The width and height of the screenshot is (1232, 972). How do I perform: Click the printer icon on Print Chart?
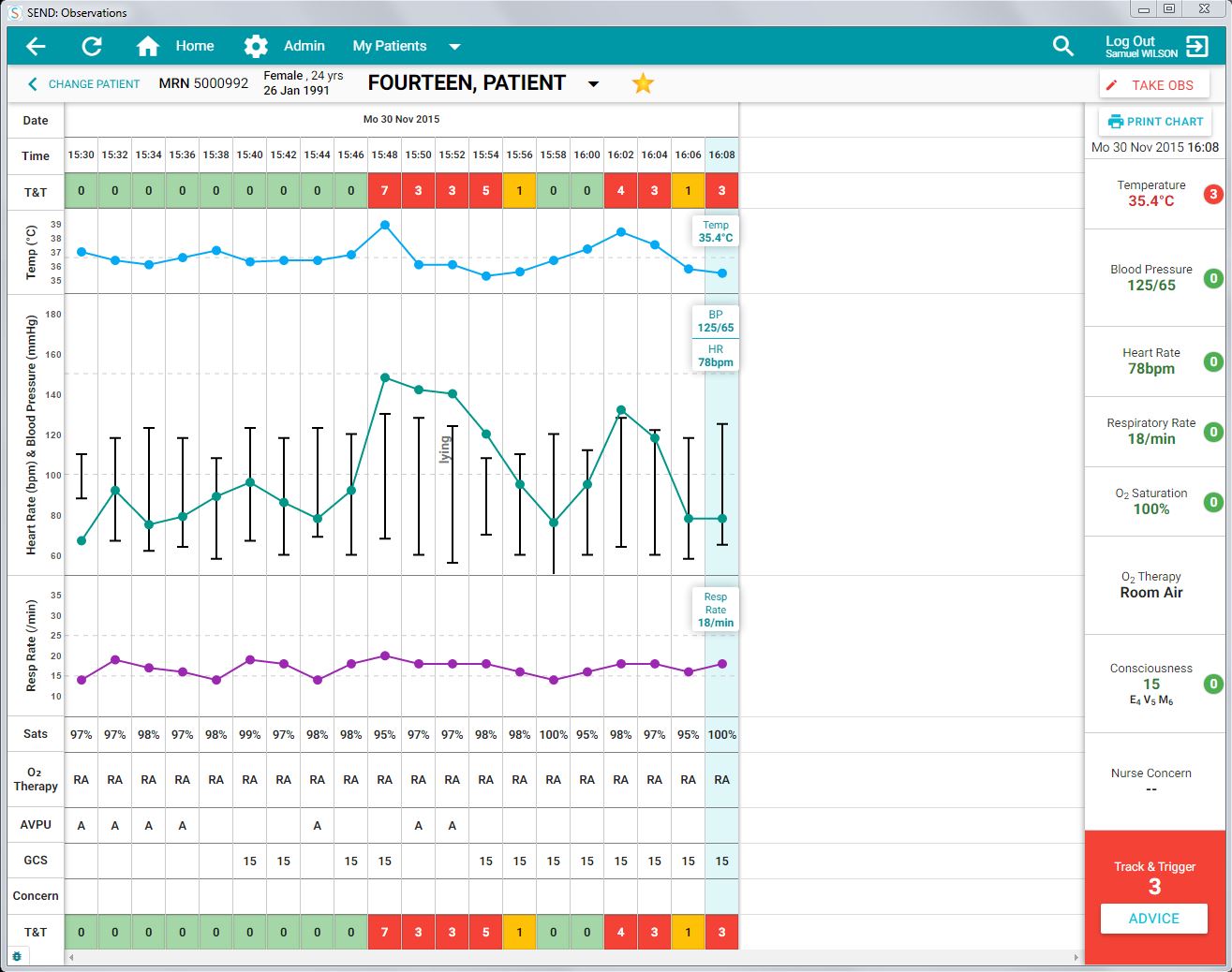coord(1115,122)
